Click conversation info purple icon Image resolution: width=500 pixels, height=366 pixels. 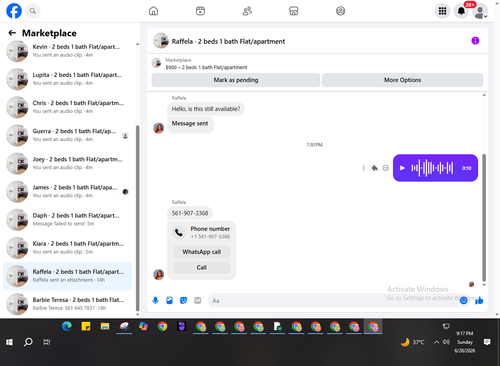tap(475, 41)
